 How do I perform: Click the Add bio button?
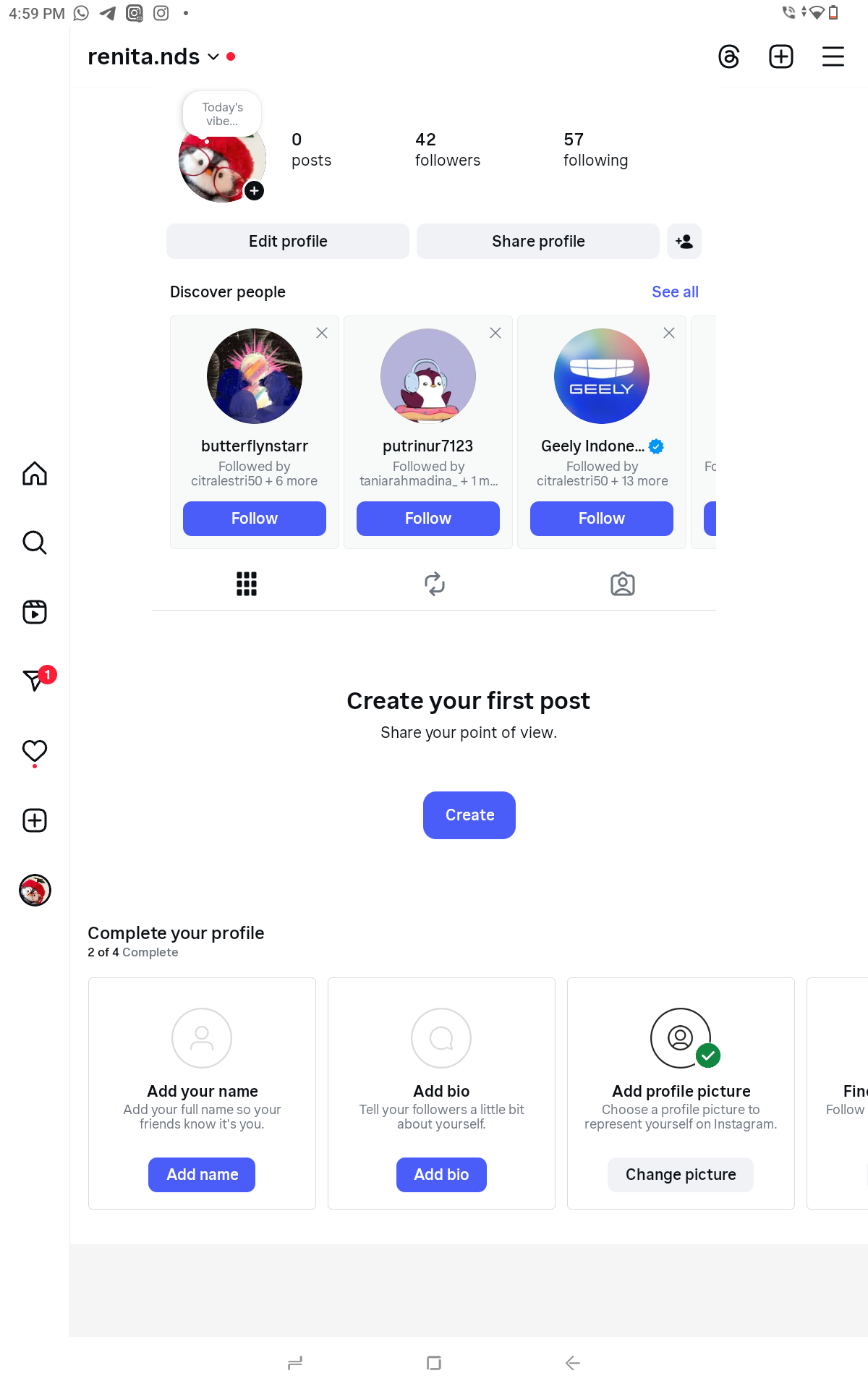tap(441, 1175)
